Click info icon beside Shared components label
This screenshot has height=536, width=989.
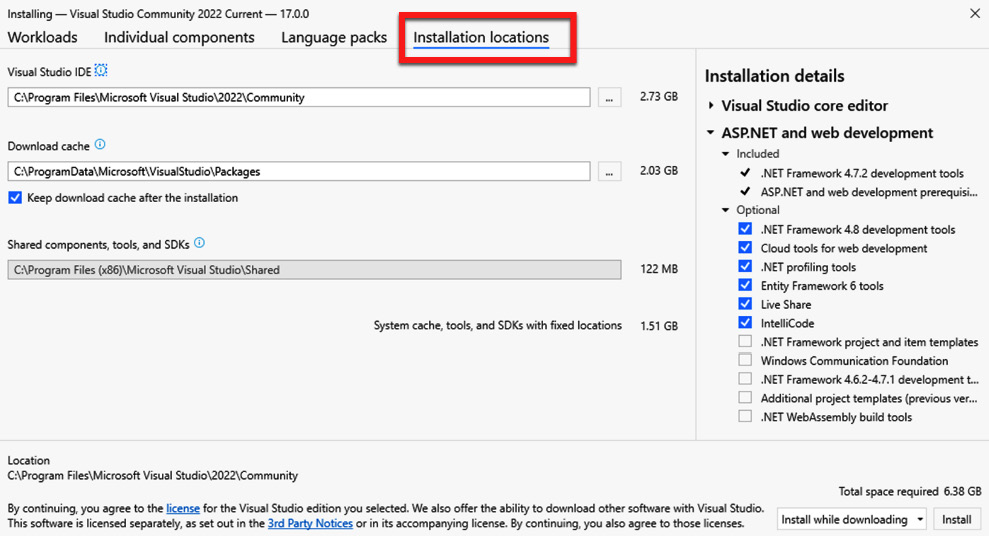199,243
